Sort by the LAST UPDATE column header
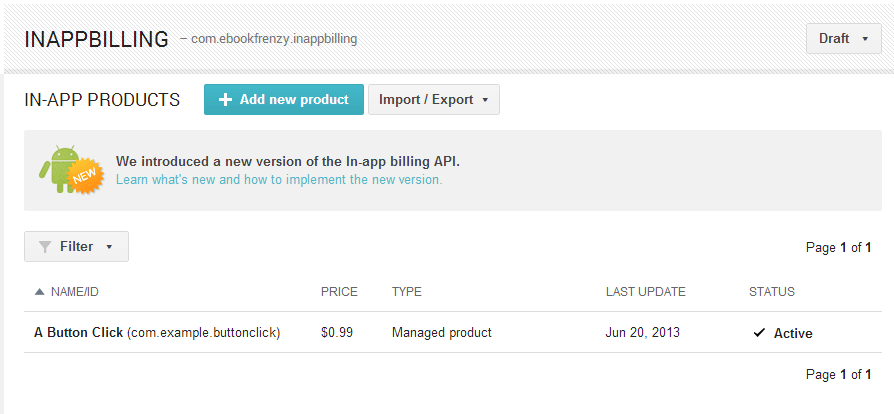Image resolution: width=894 pixels, height=414 pixels. (x=646, y=292)
